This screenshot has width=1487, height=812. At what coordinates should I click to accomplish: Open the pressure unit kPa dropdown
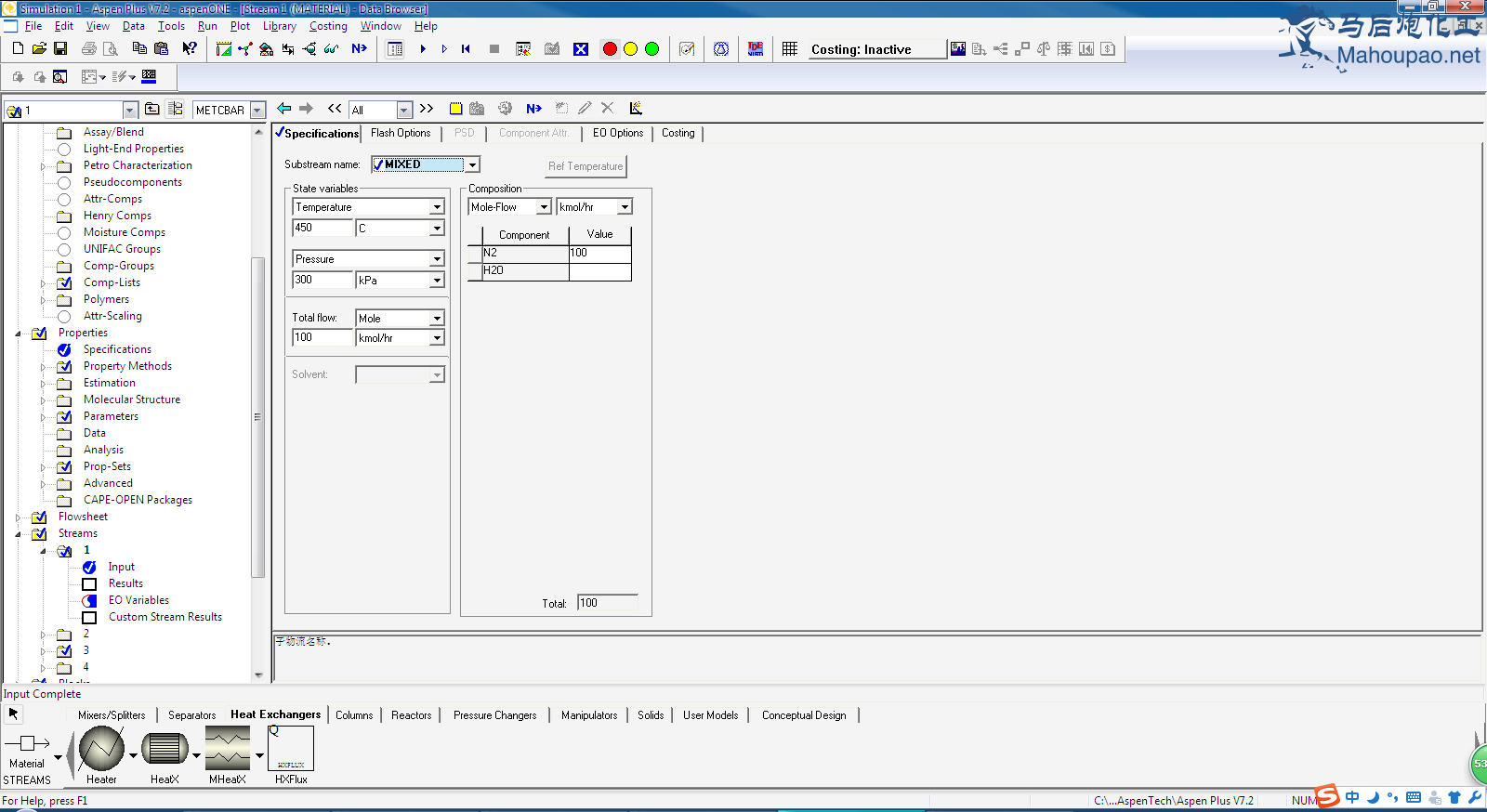tap(437, 281)
